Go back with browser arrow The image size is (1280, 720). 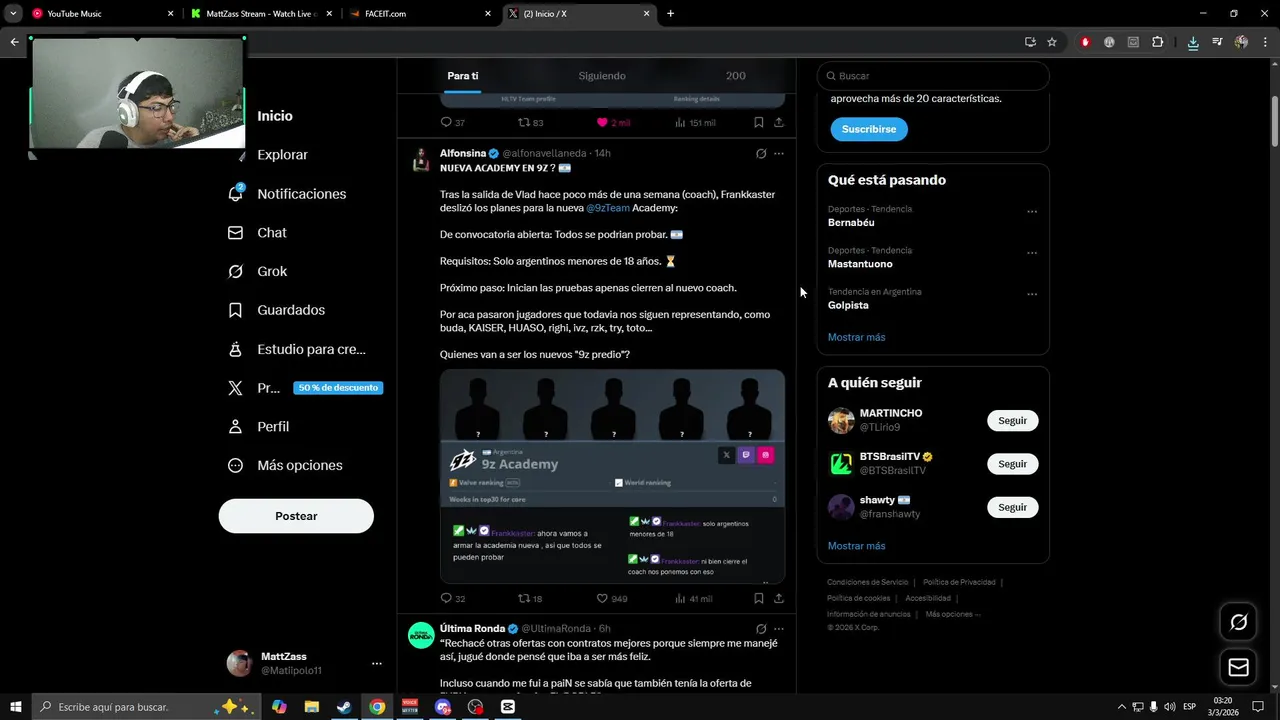14,42
